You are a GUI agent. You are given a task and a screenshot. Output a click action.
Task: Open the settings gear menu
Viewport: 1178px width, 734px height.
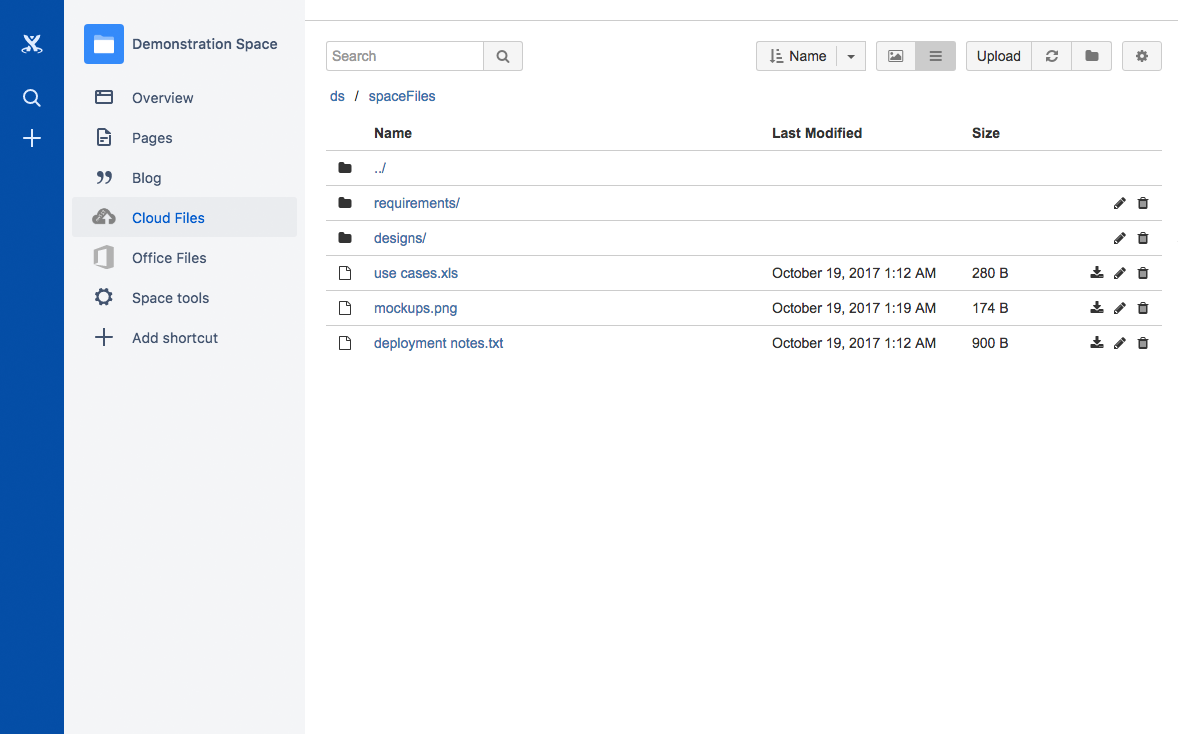tap(1142, 56)
